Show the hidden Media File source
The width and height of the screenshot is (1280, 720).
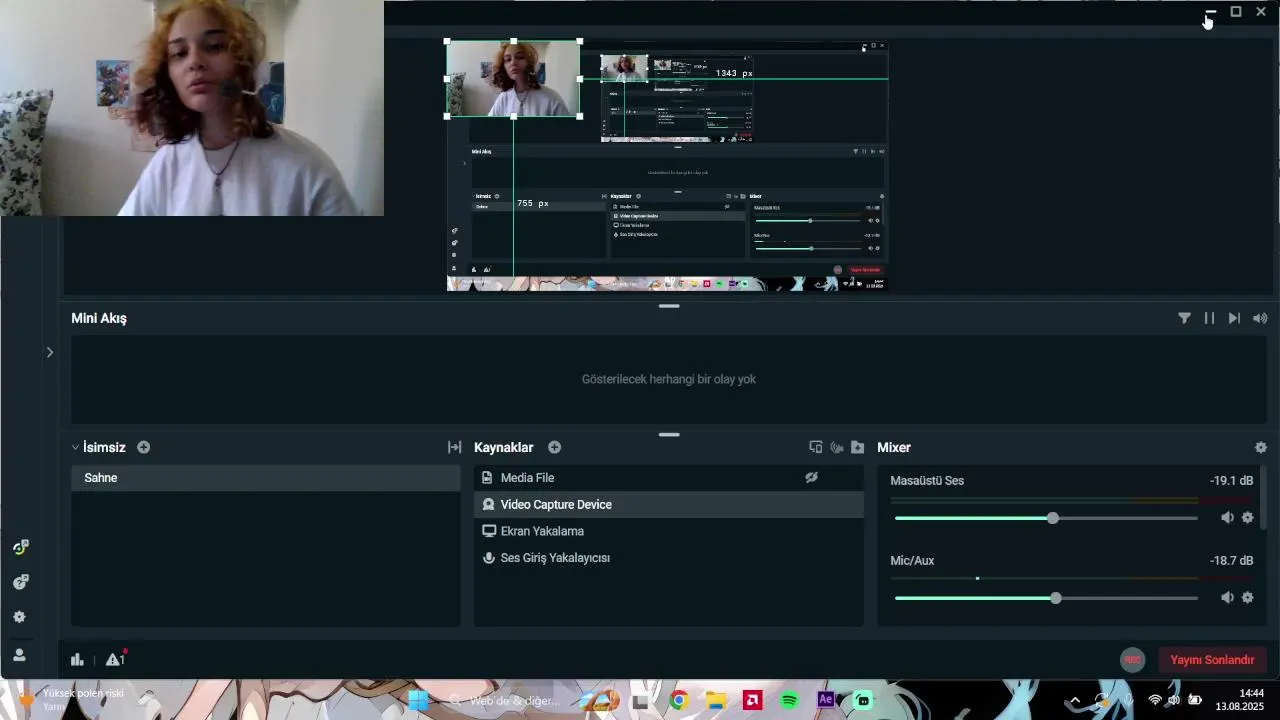point(811,478)
